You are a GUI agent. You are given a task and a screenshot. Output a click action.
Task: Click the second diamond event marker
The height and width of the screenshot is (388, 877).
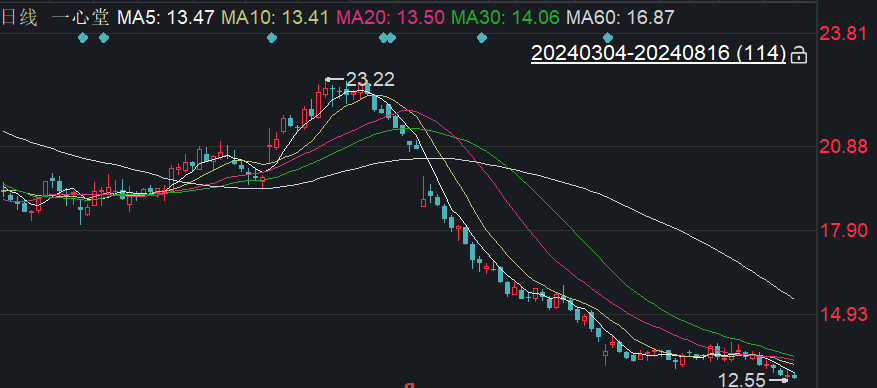coord(103,38)
